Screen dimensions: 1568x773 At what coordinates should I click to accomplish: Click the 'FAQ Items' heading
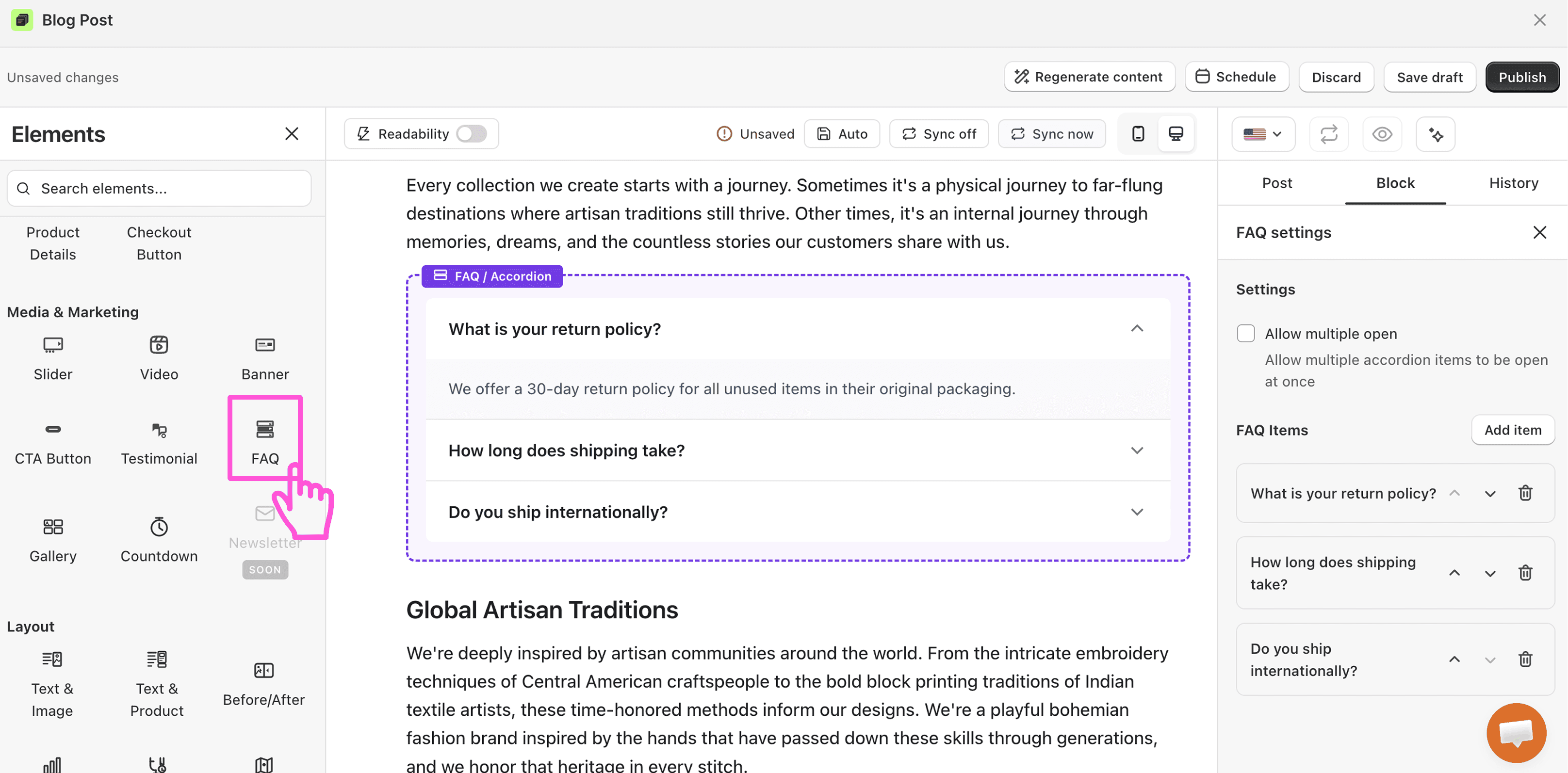pos(1272,430)
